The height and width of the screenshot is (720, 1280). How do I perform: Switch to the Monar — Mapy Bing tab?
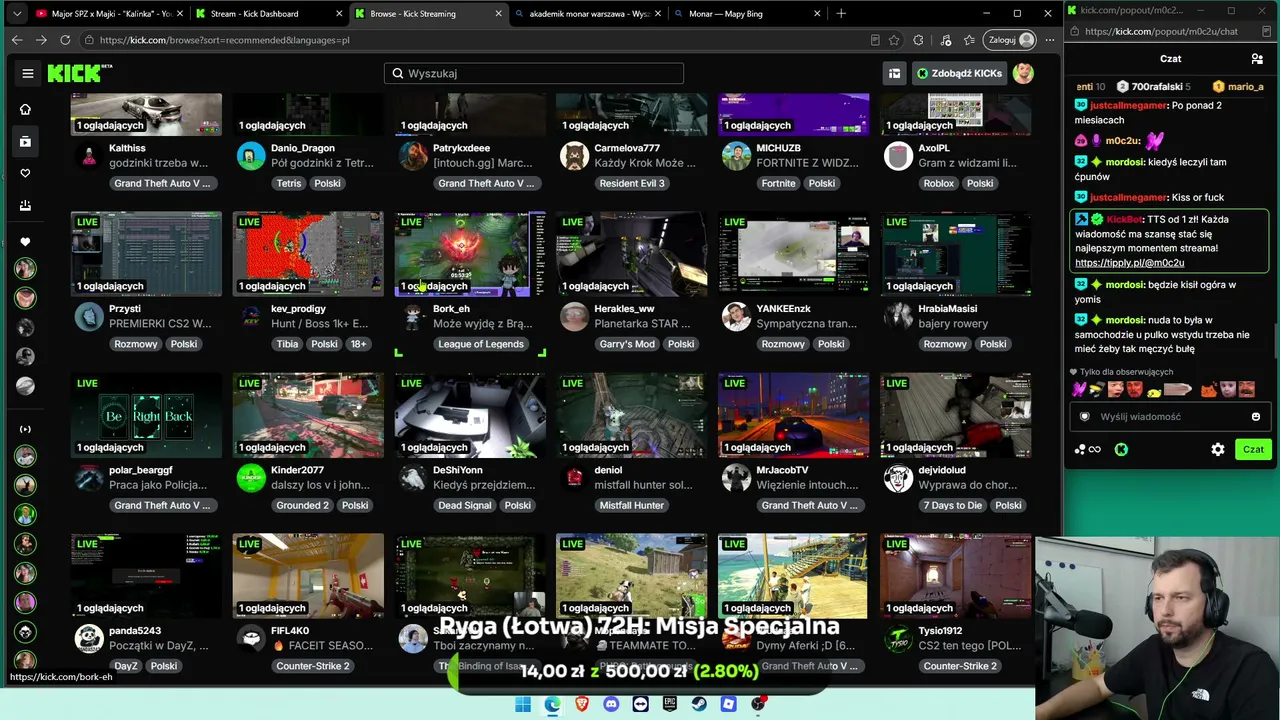[745, 14]
